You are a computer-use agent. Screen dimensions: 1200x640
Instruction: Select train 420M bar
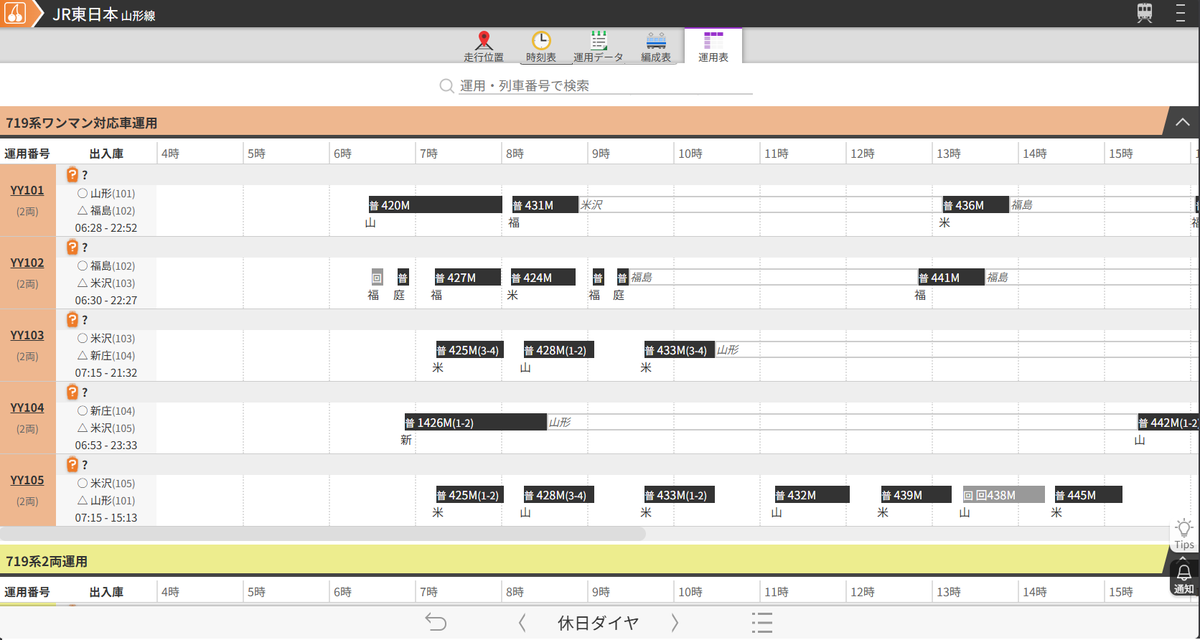pyautogui.click(x=435, y=205)
